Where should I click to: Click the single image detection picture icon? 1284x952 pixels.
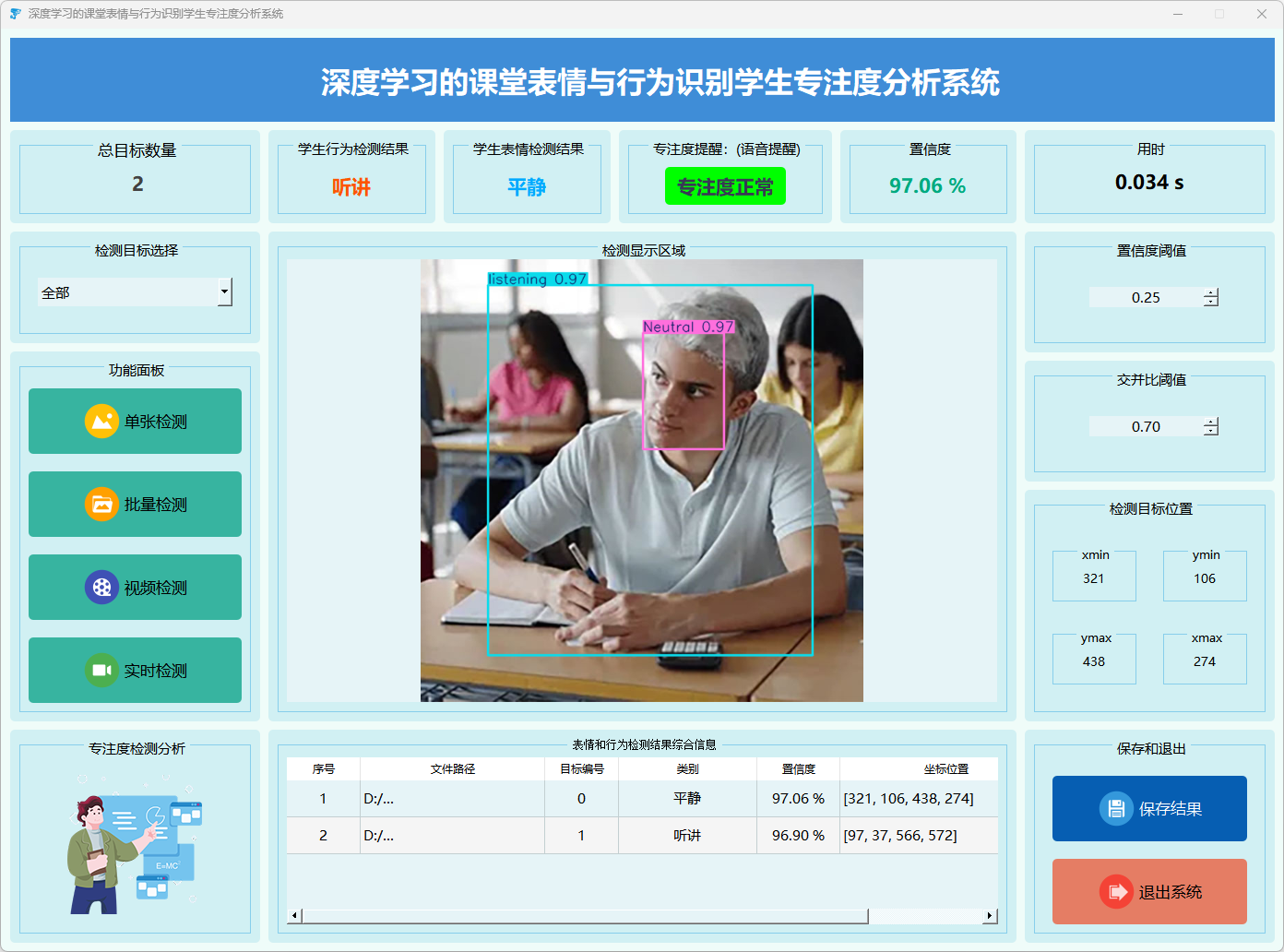(101, 422)
